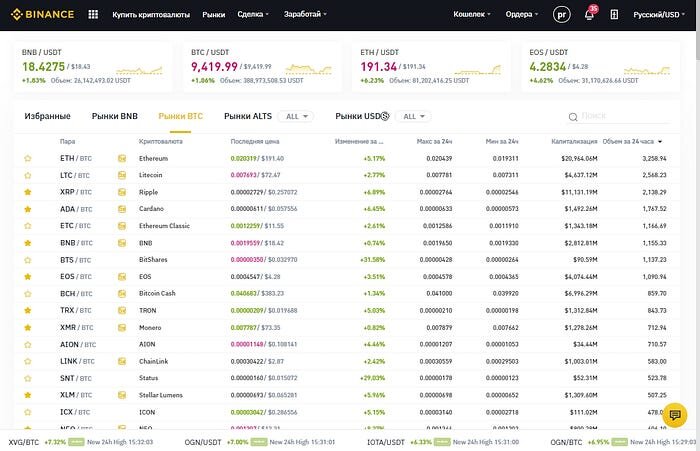Open the Кошелек dropdown
The height and width of the screenshot is (451, 700).
tap(472, 14)
